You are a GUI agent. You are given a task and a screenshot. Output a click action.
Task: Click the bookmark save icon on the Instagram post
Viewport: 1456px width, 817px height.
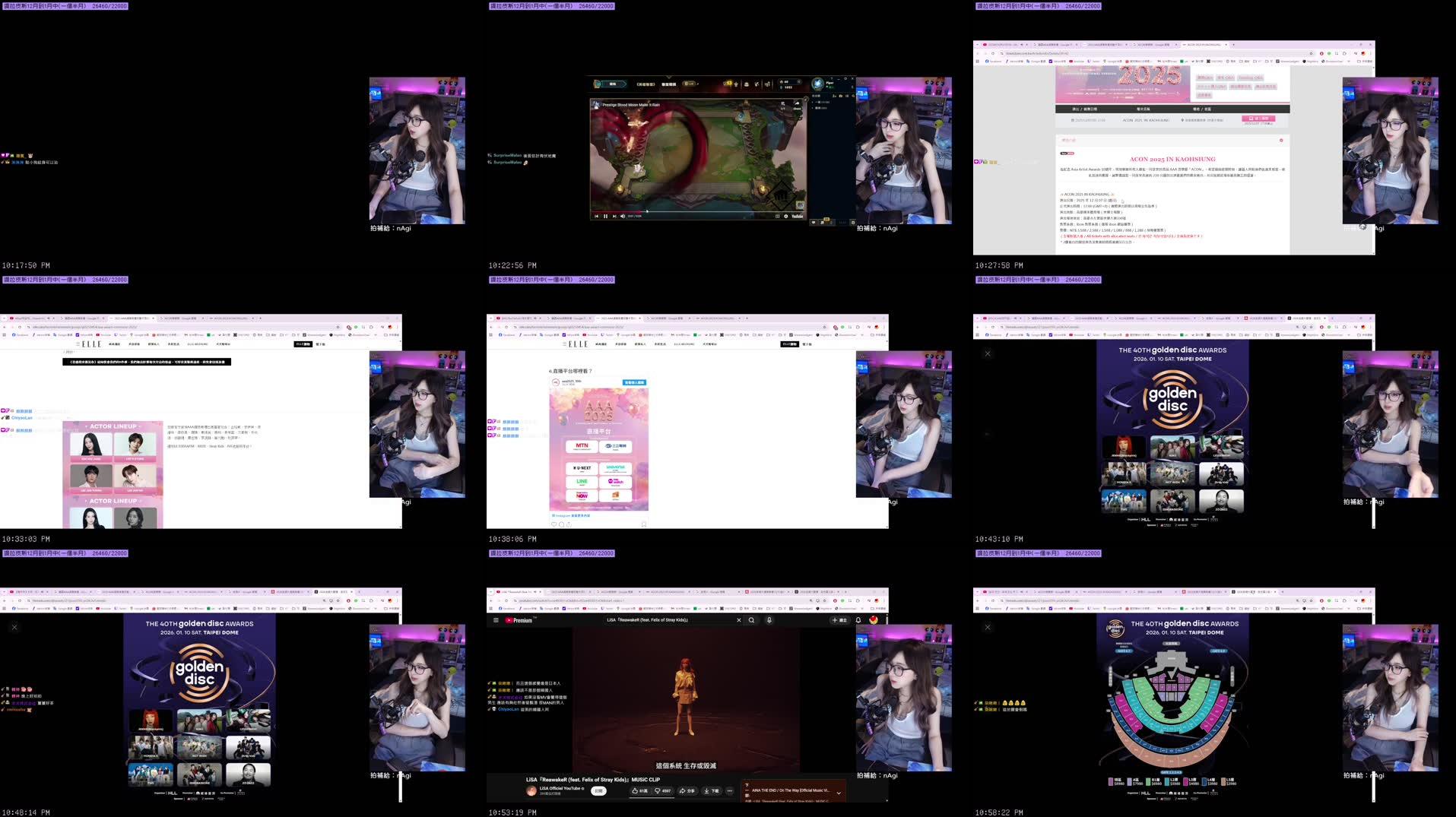644,524
